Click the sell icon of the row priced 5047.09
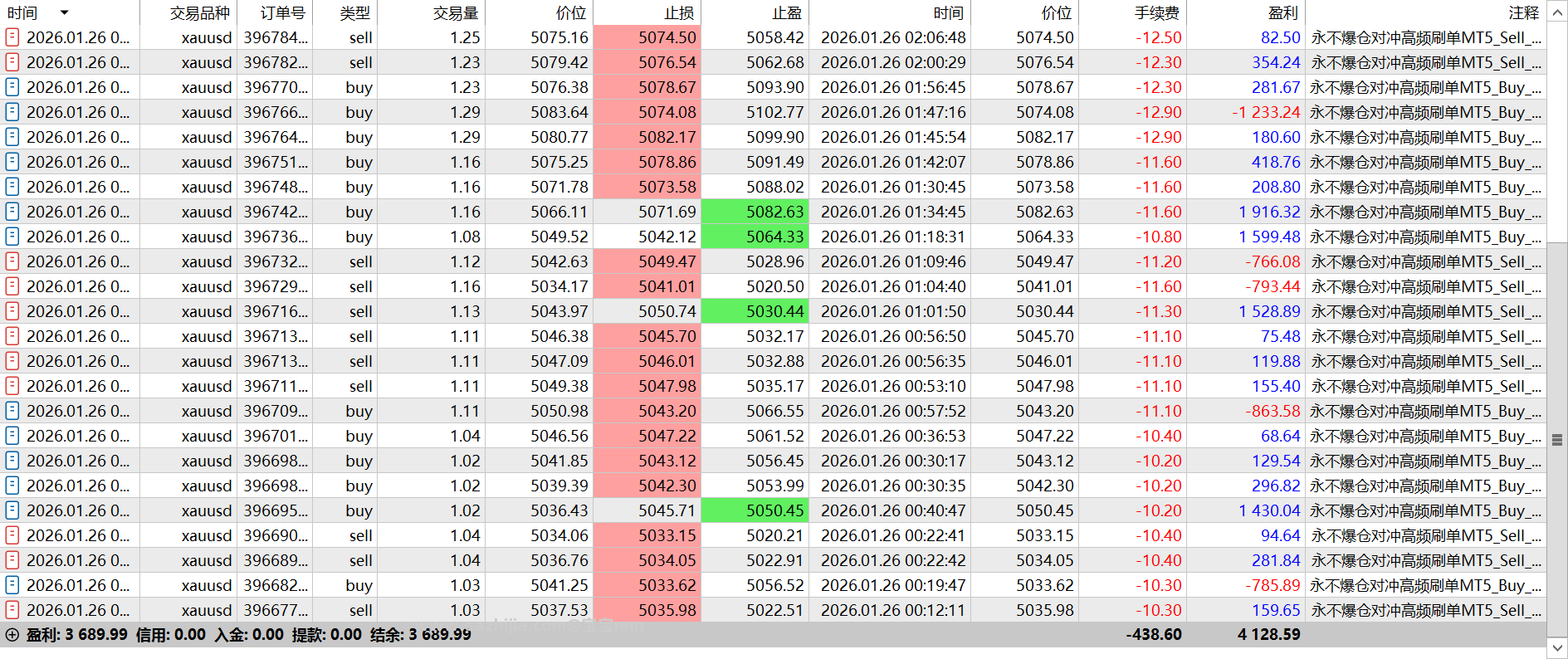 [x=12, y=361]
